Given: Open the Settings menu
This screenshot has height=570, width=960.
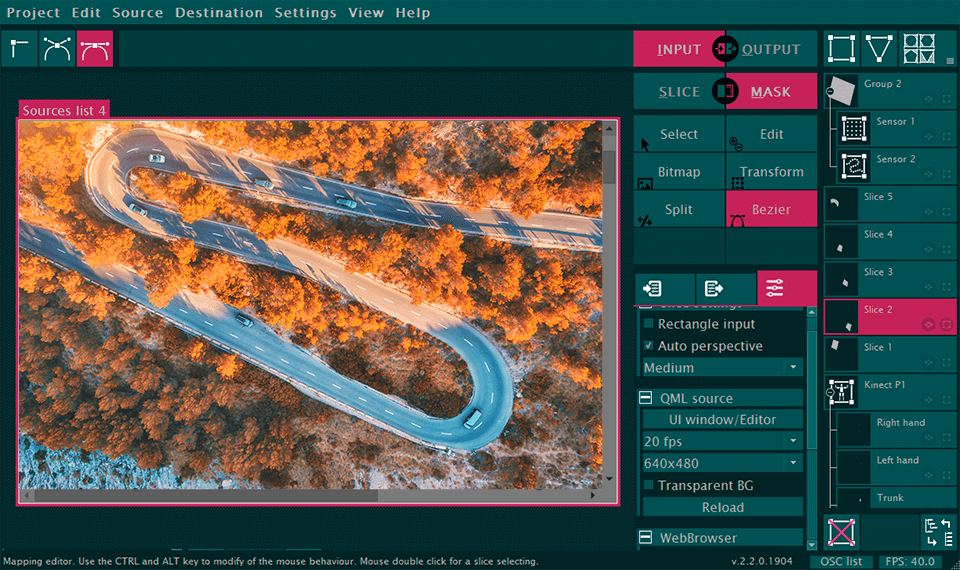Looking at the screenshot, I should point(305,13).
